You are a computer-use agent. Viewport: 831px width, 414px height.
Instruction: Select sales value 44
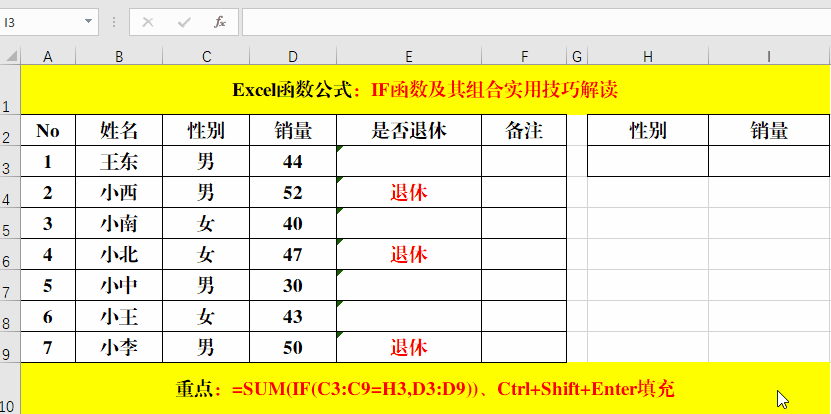[x=293, y=161]
